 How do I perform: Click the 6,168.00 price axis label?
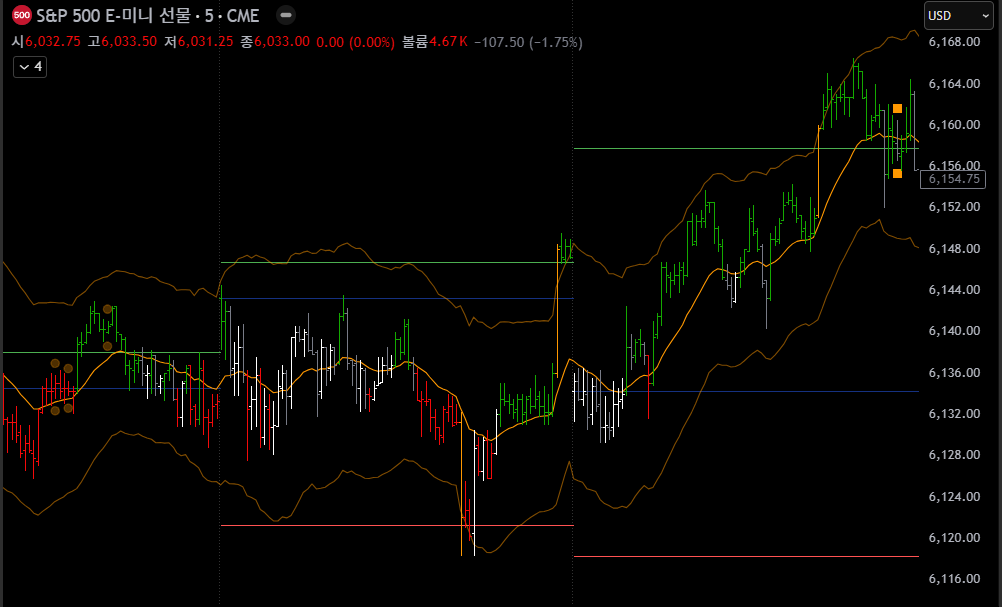pos(954,42)
